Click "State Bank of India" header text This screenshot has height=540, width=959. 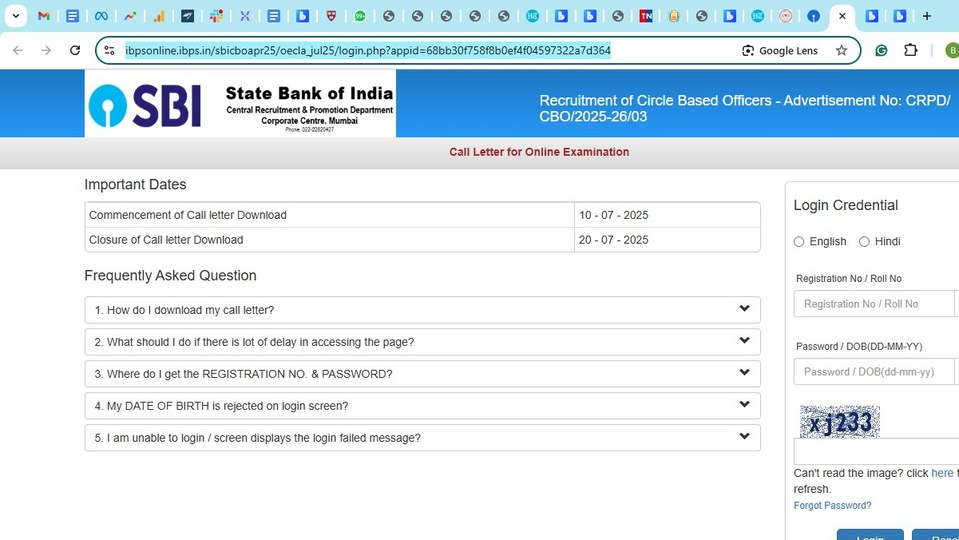click(x=309, y=94)
